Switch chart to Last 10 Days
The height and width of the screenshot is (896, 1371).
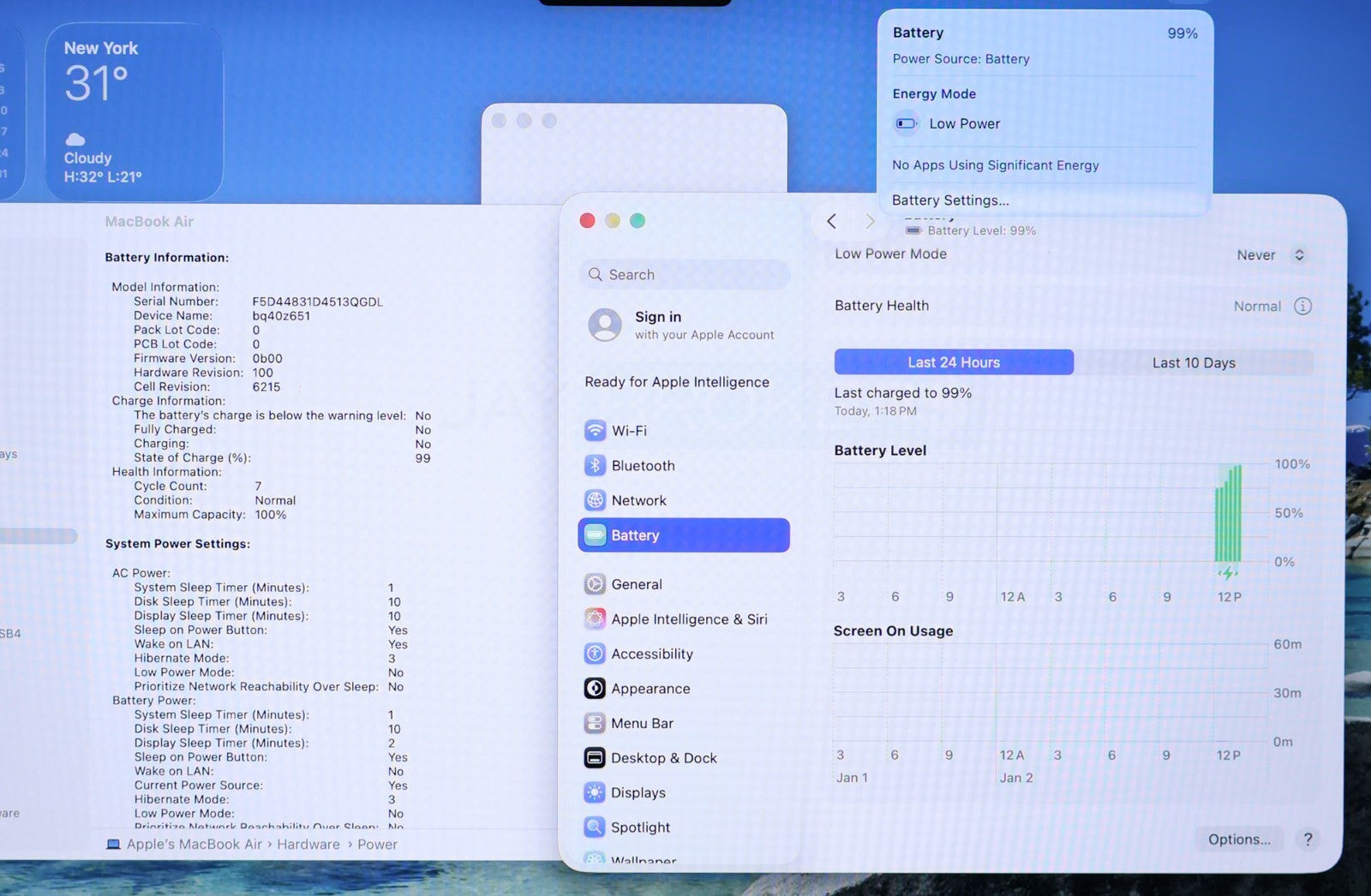coord(1193,363)
